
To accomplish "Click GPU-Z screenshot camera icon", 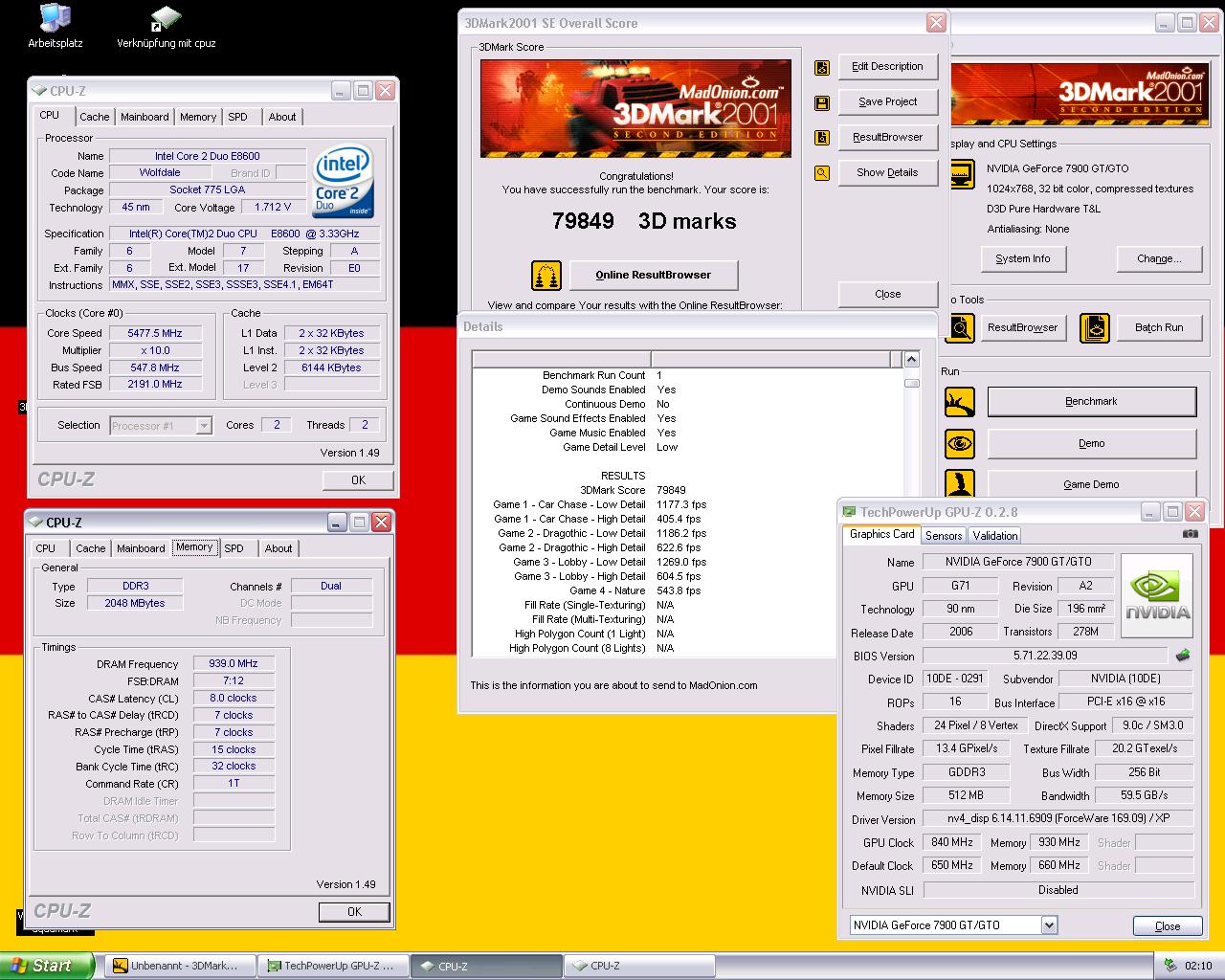I will point(1190,534).
